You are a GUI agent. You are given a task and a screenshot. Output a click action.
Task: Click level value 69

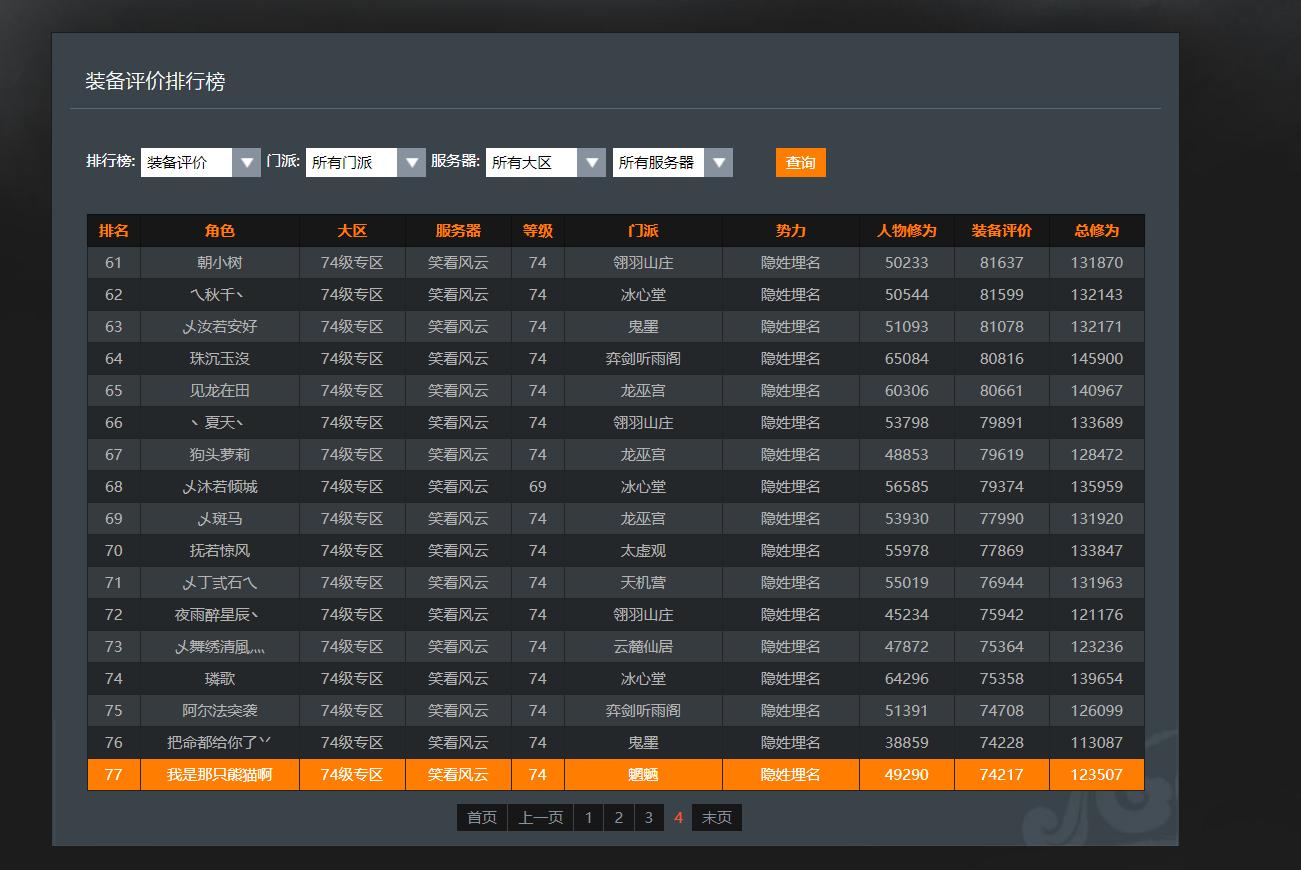pos(538,487)
